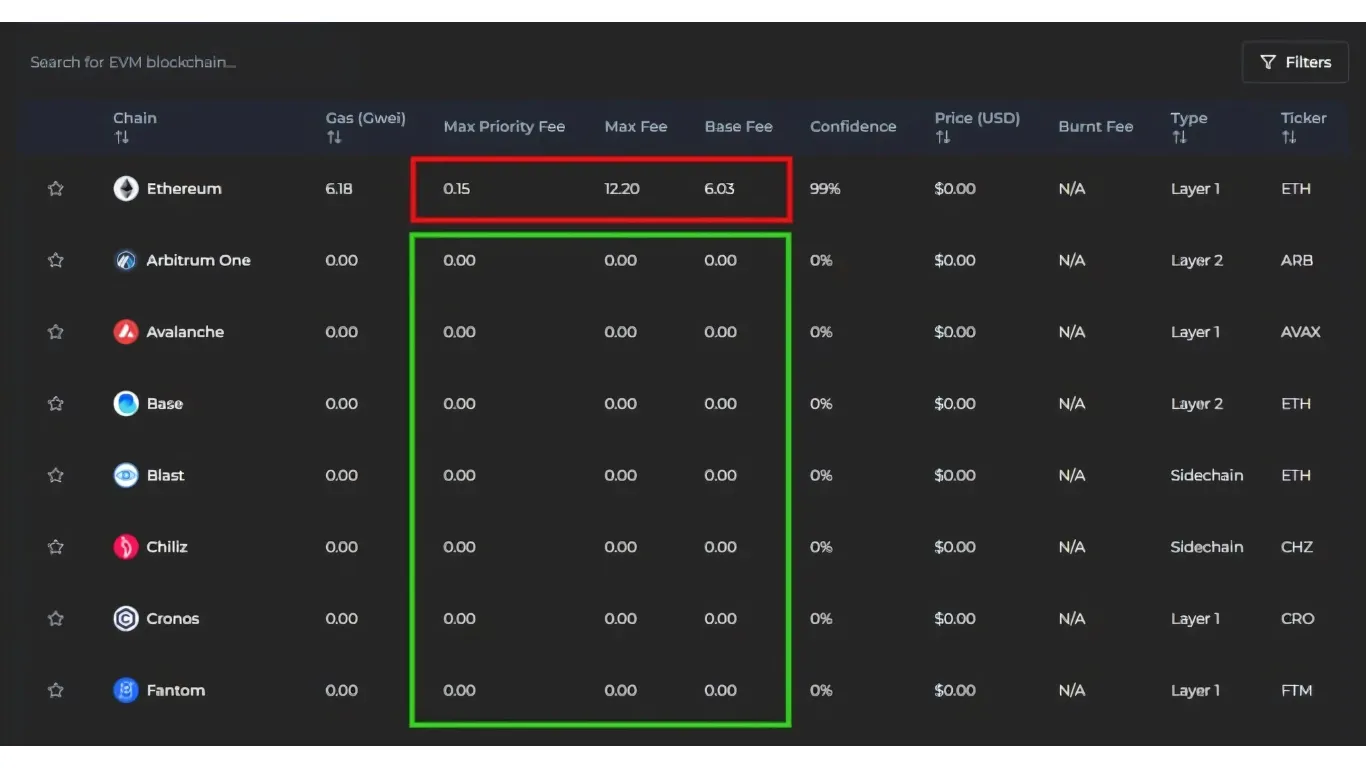The height and width of the screenshot is (768, 1366).
Task: Select the Base chain name
Action: point(165,404)
